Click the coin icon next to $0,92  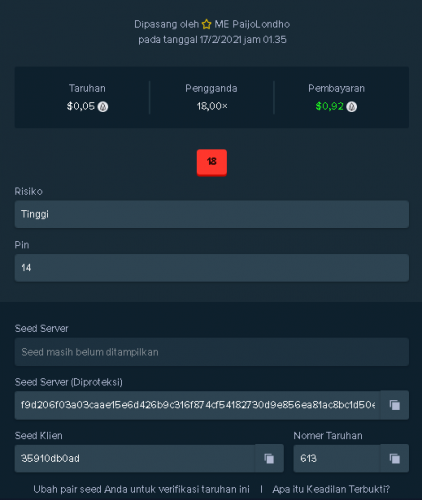coord(352,107)
